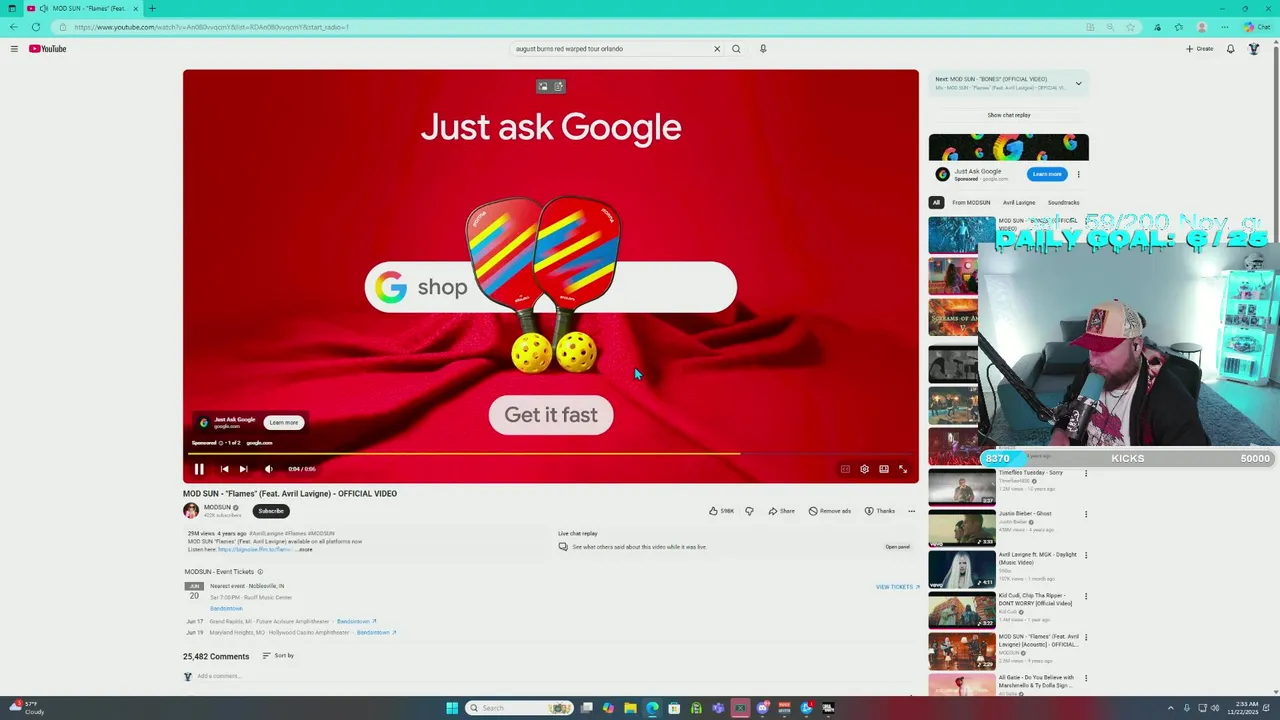Click Learn more on the video ad overlay
This screenshot has height=720, width=1280.
point(284,423)
